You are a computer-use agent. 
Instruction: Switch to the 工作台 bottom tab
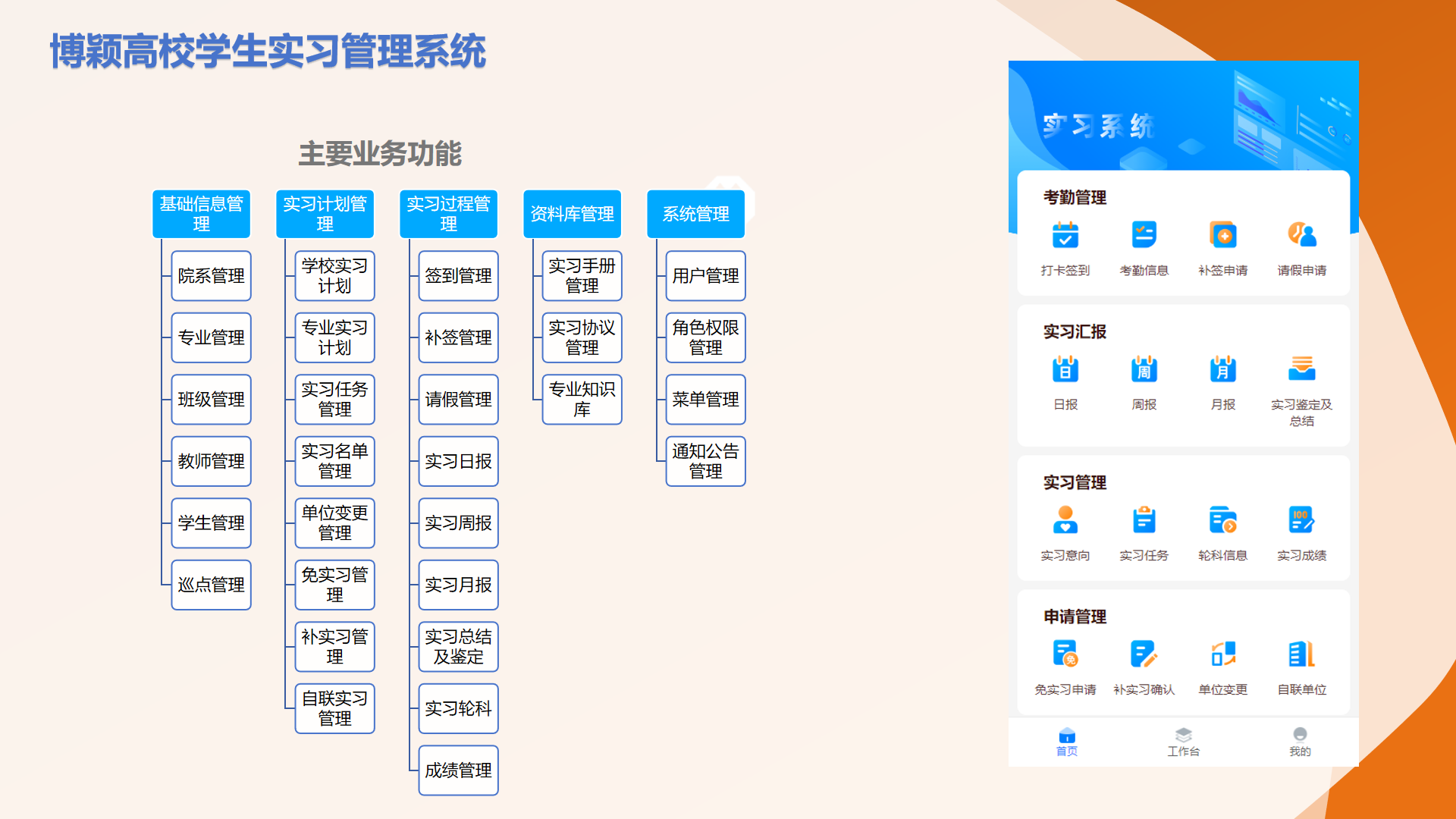tap(1183, 742)
